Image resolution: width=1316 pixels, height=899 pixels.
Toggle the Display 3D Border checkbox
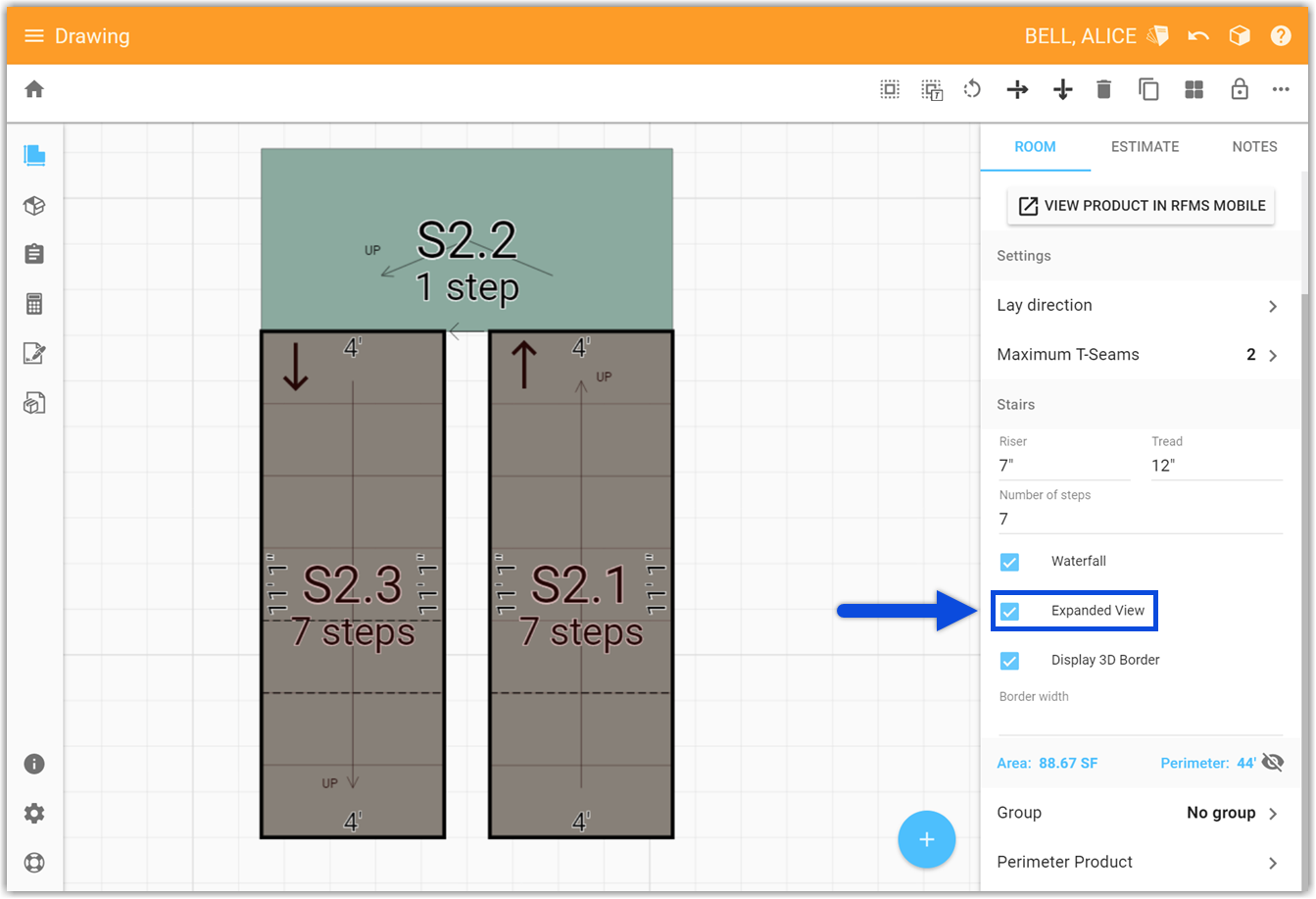[1009, 661]
